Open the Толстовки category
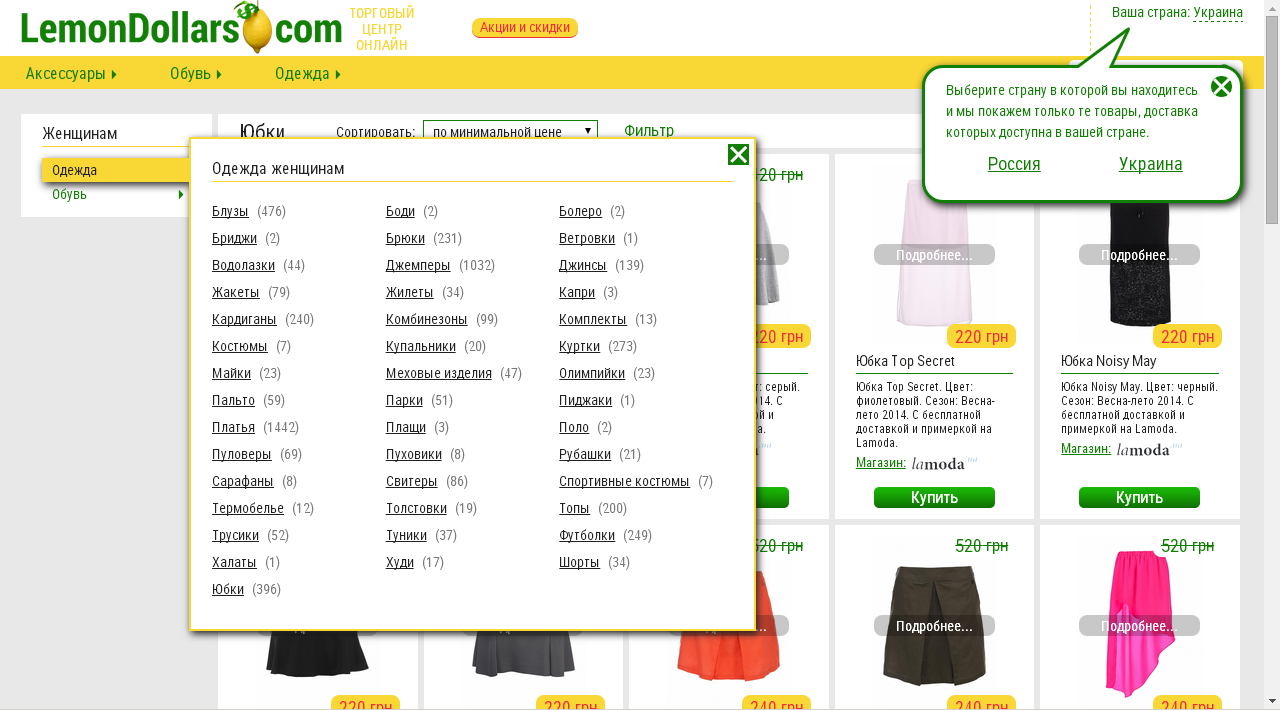1280x710 pixels. [416, 508]
